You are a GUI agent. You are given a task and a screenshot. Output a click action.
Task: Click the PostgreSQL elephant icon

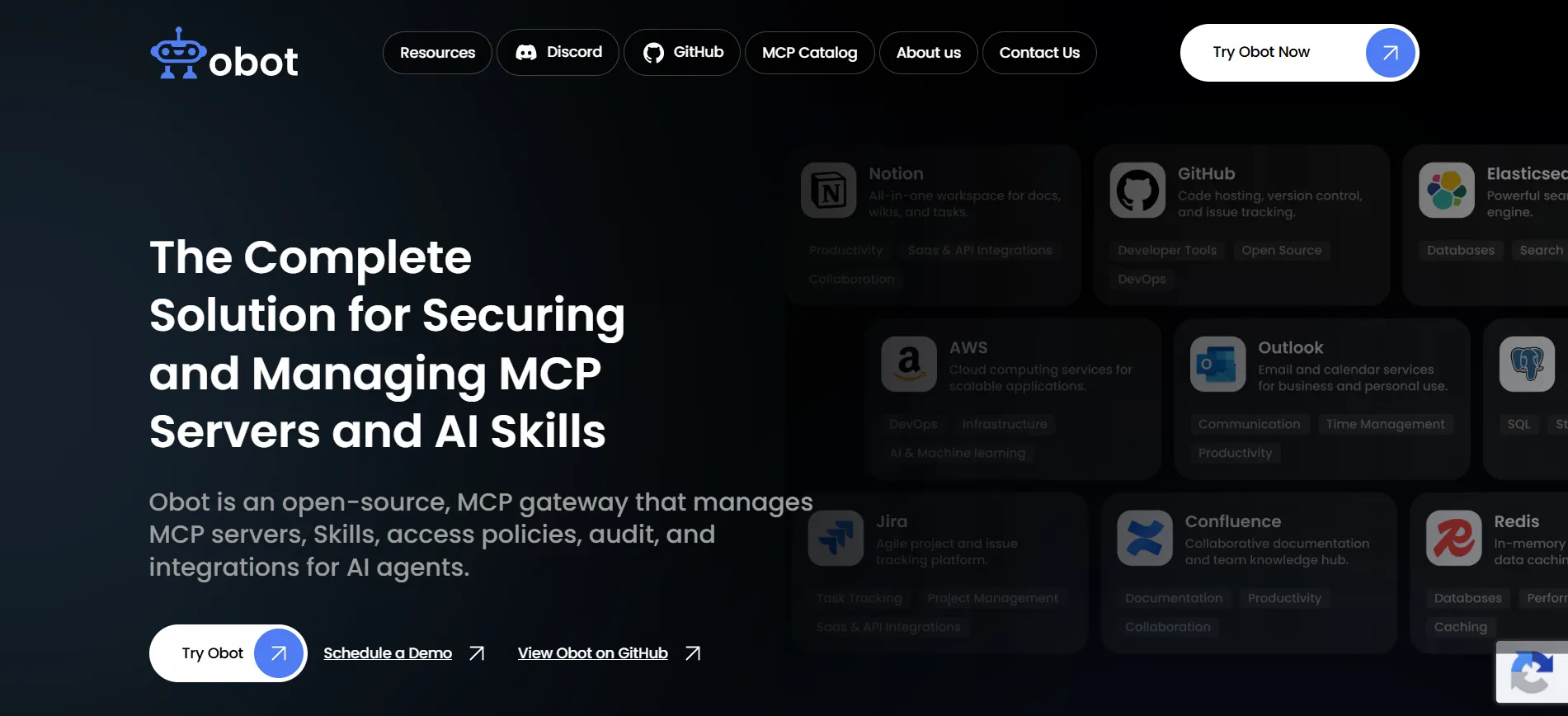point(1528,364)
